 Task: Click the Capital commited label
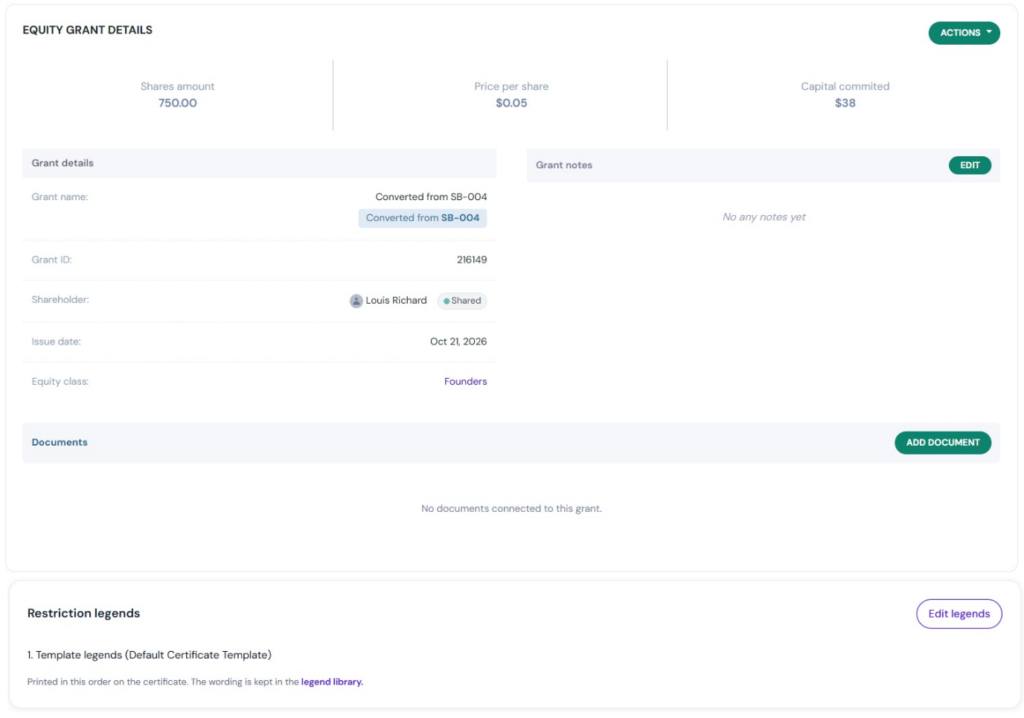click(x=844, y=86)
